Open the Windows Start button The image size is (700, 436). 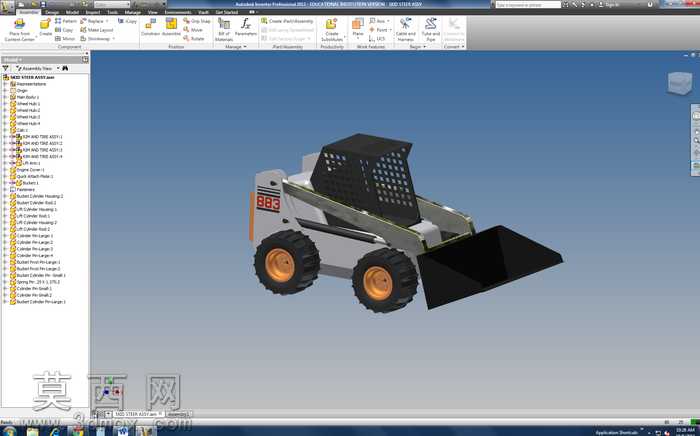pyautogui.click(x=8, y=432)
